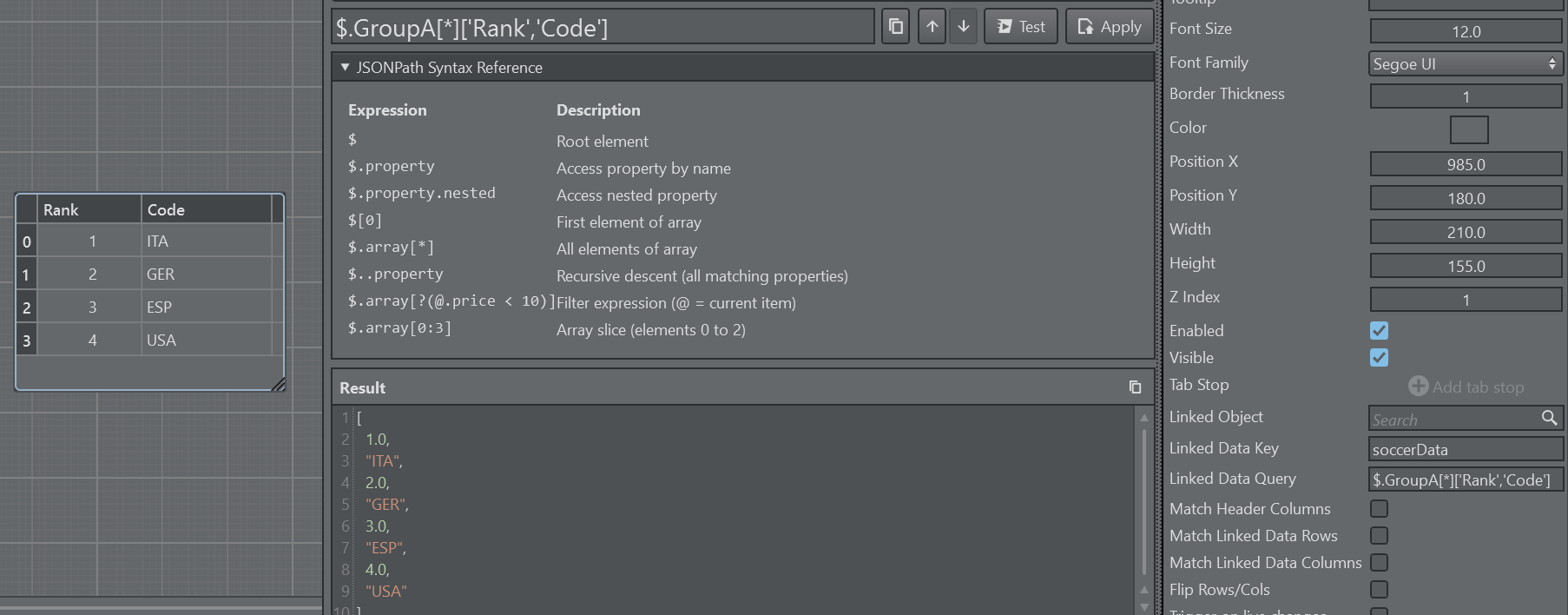Select the Code column header

[x=206, y=209]
